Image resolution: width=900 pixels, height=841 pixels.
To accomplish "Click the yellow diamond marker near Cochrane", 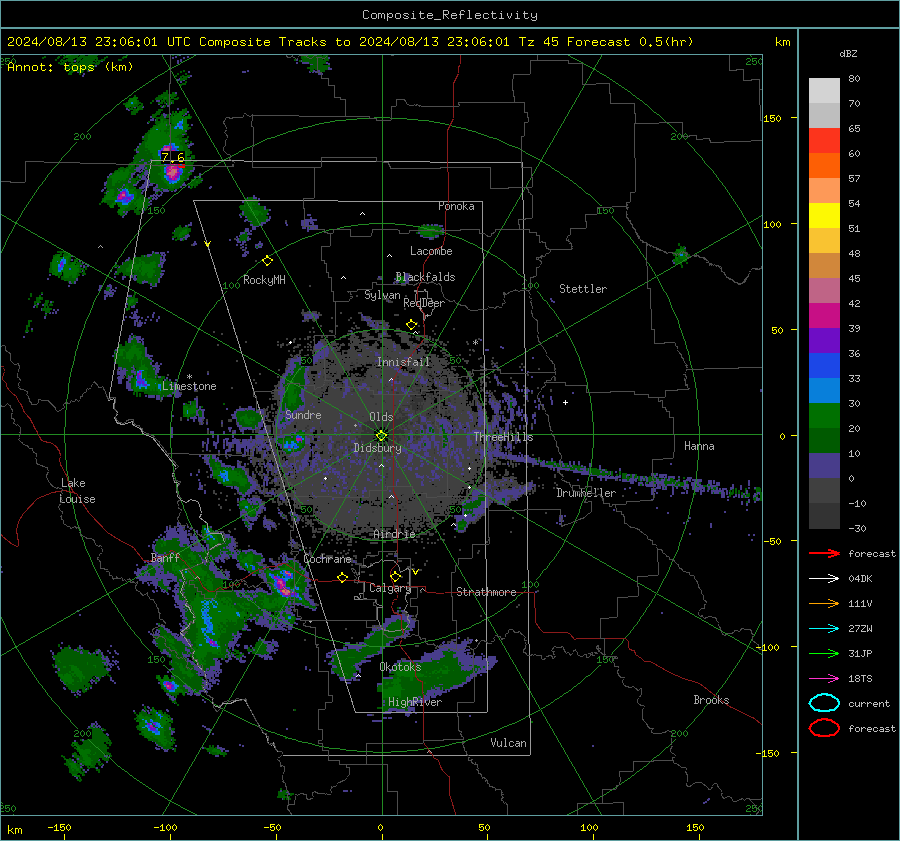I will 343,578.
